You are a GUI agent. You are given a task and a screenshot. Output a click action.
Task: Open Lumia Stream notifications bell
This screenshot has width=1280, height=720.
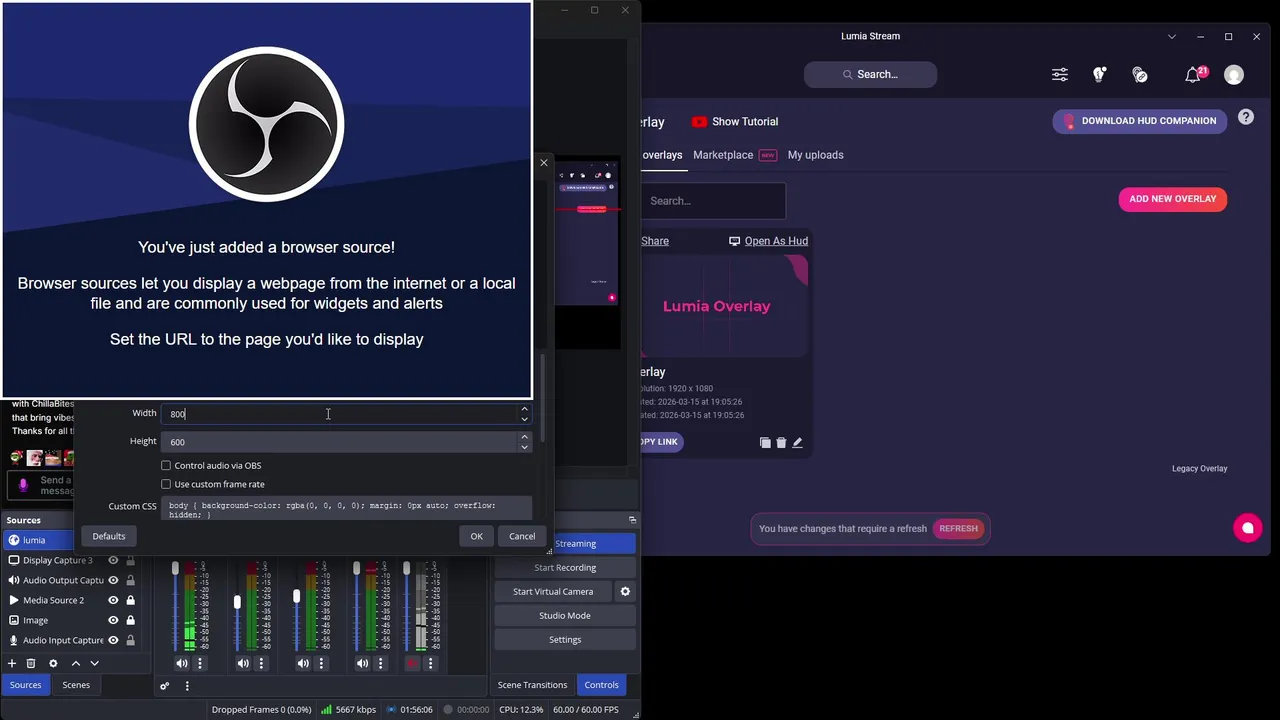tap(1192, 75)
